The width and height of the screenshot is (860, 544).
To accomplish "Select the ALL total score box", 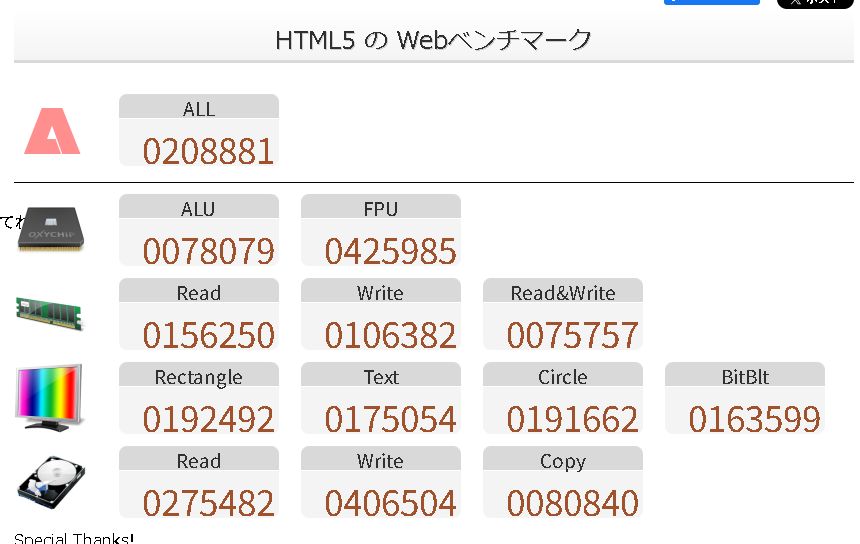I will (x=199, y=131).
